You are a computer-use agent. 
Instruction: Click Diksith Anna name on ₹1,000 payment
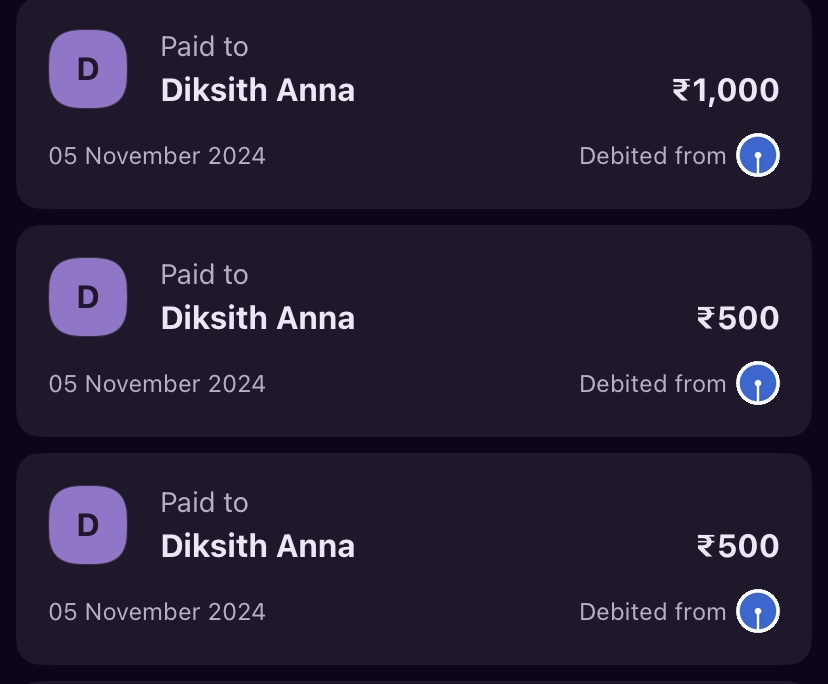point(258,91)
